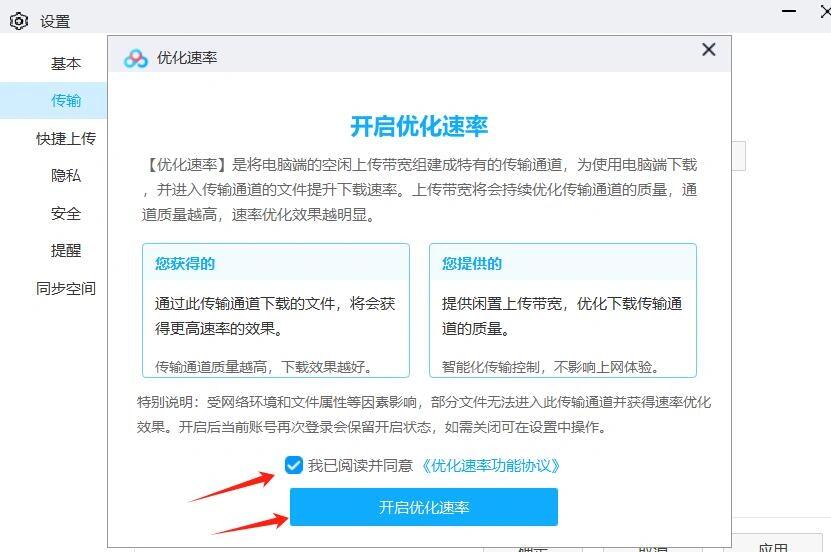Click the 您提供的 info card

(563, 310)
